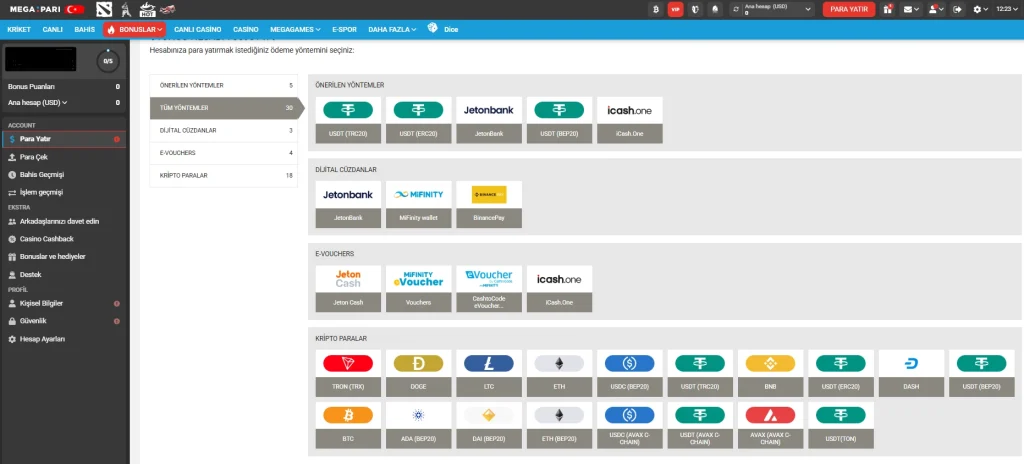The height and width of the screenshot is (464, 1024).
Task: Open the user profile dropdown
Action: 937,9
